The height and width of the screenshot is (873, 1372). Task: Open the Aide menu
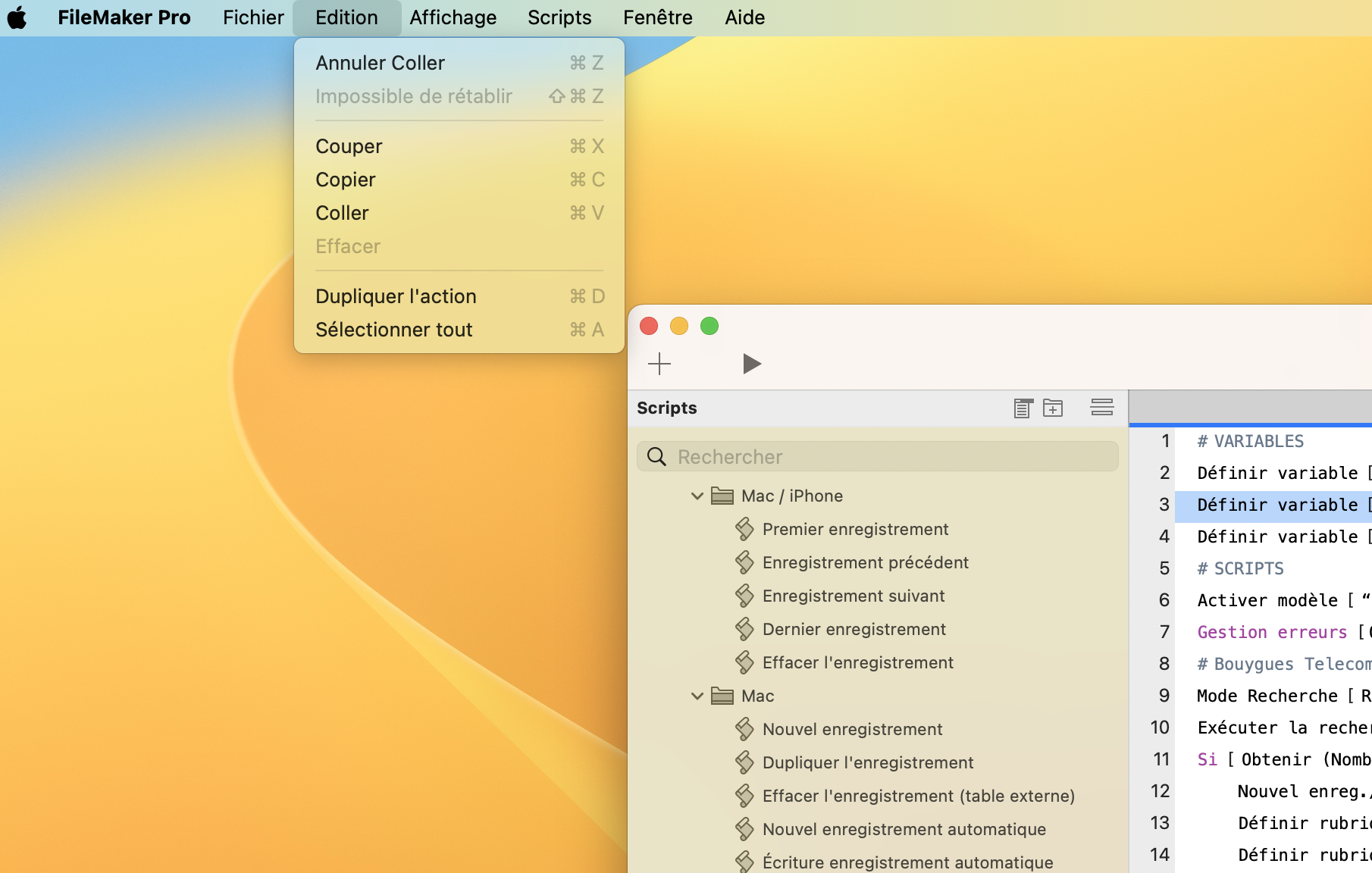tap(744, 17)
